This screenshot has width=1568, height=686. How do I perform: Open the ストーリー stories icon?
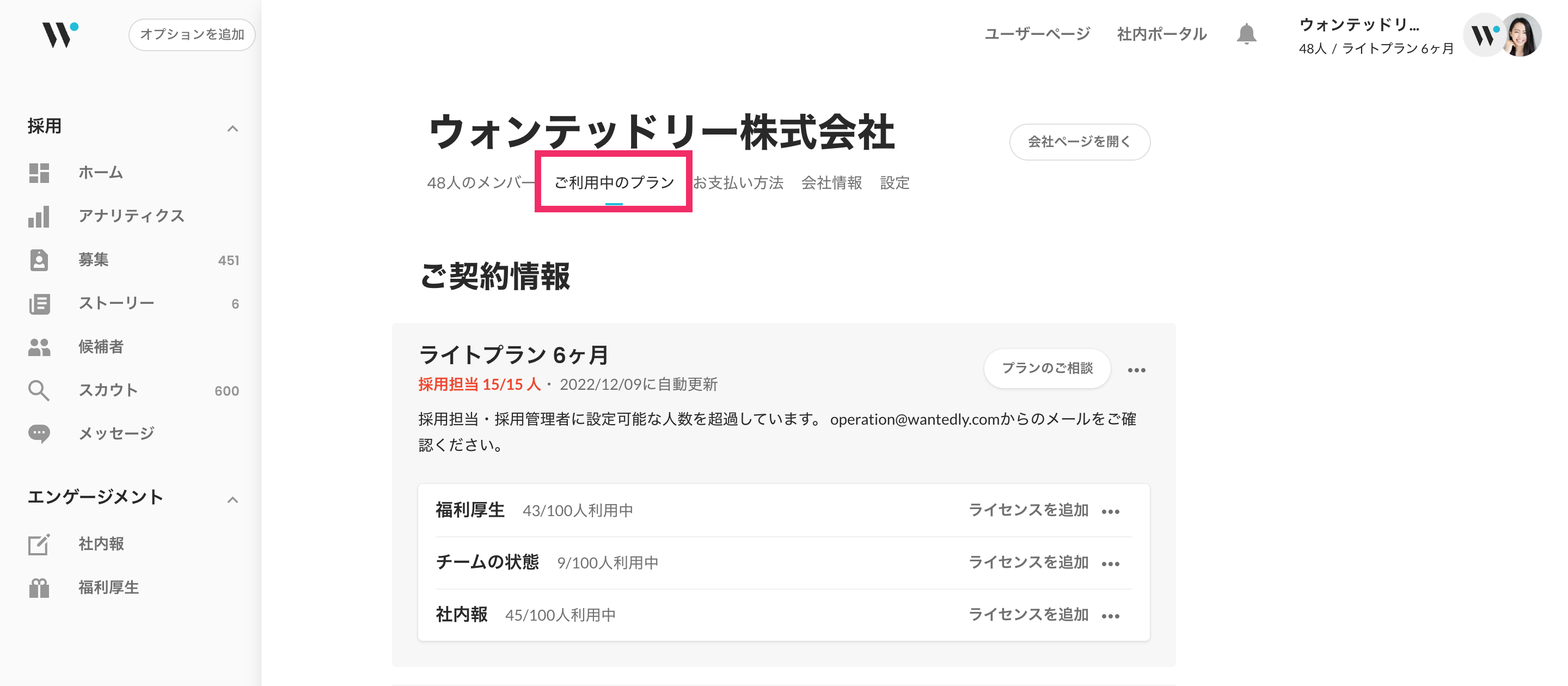click(x=39, y=304)
